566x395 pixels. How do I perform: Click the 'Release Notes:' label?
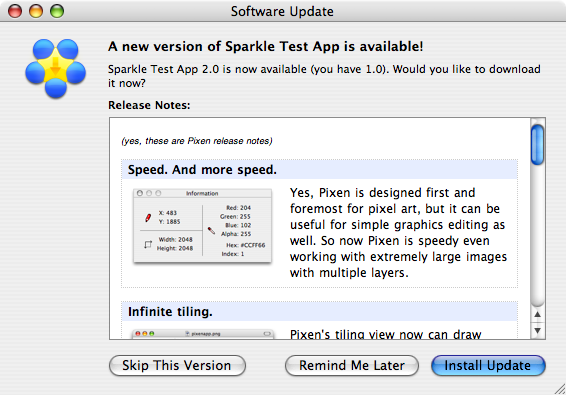click(x=149, y=105)
